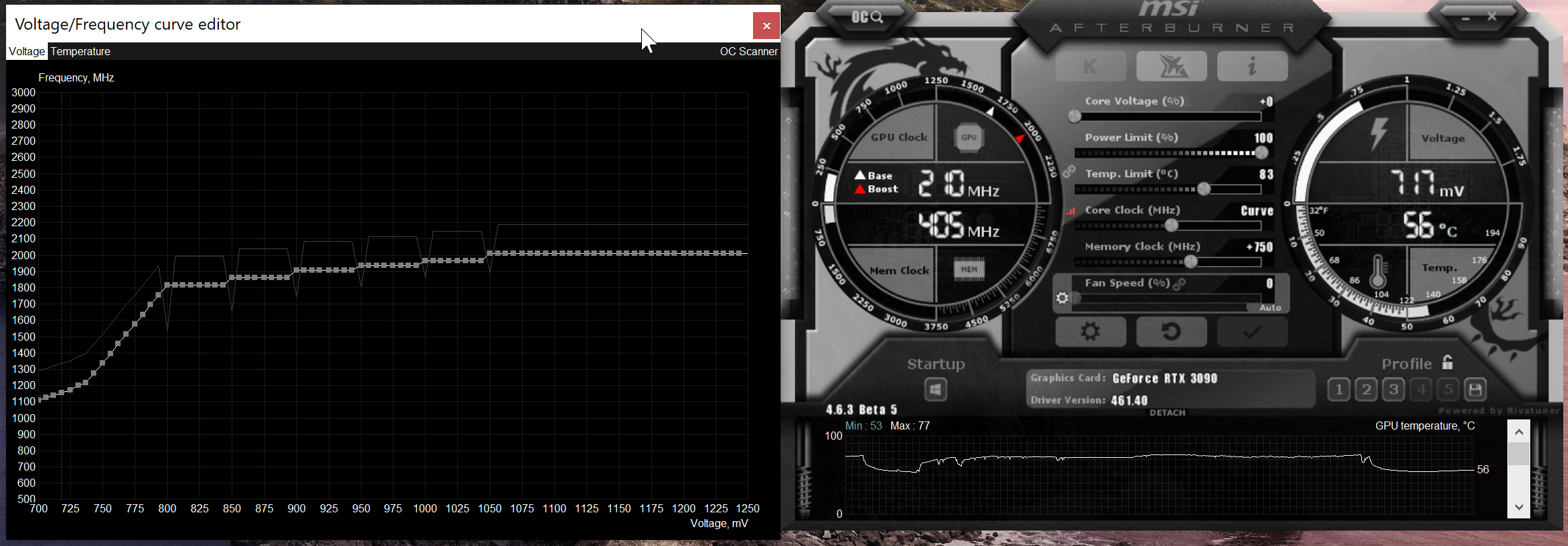Click the GPU temperature graph area
Image resolution: width=1568 pixels, height=546 pixels.
tap(1159, 475)
